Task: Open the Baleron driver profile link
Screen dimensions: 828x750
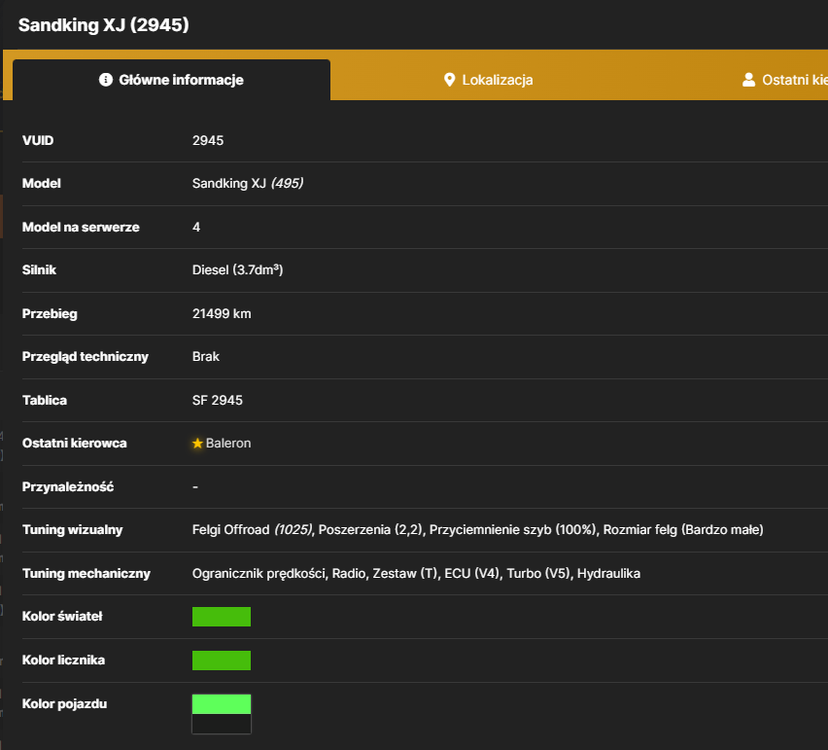Action: pos(228,443)
